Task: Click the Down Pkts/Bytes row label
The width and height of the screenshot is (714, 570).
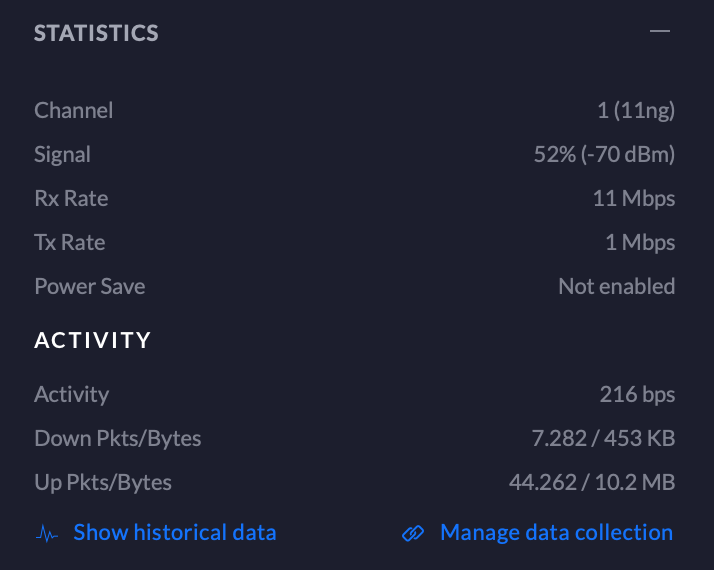Action: (117, 438)
